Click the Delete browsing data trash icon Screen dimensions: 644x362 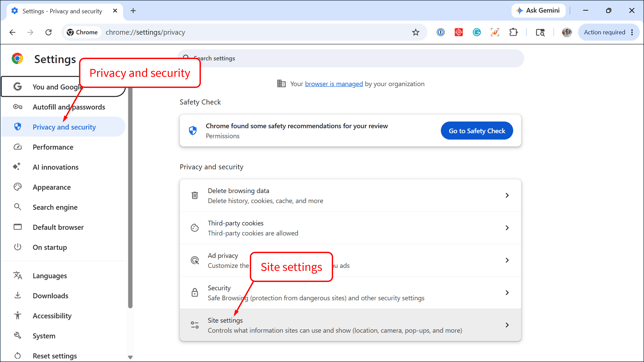(x=195, y=196)
